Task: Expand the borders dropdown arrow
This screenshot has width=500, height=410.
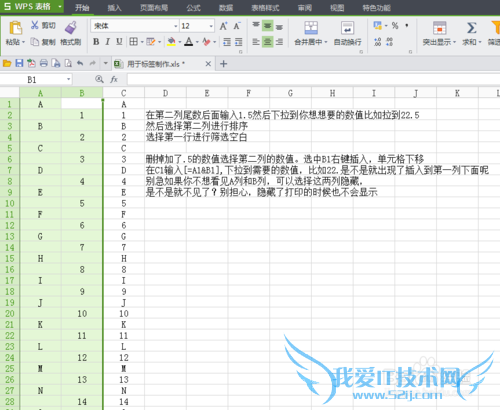Action: point(142,42)
